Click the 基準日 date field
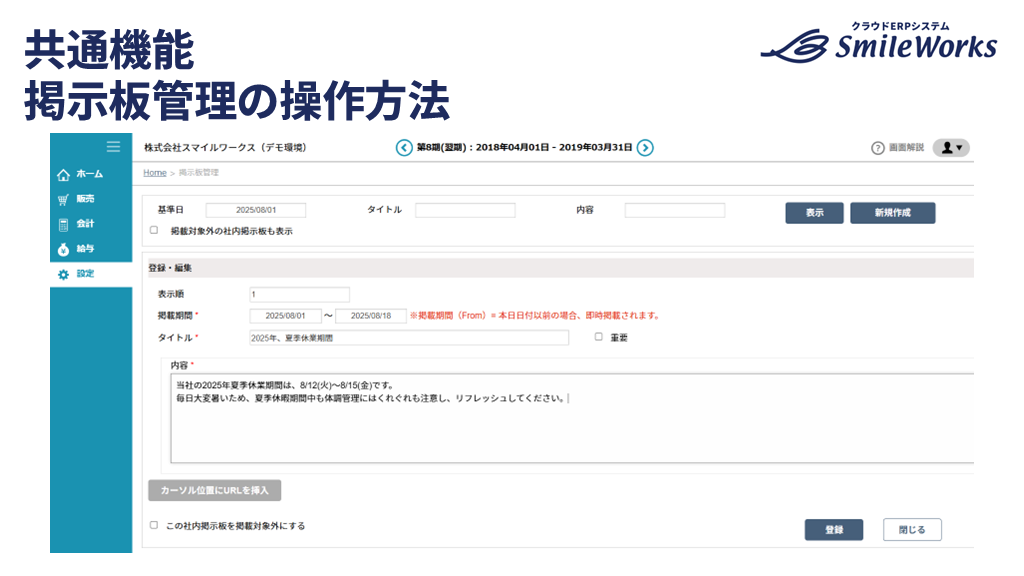 [x=256, y=210]
